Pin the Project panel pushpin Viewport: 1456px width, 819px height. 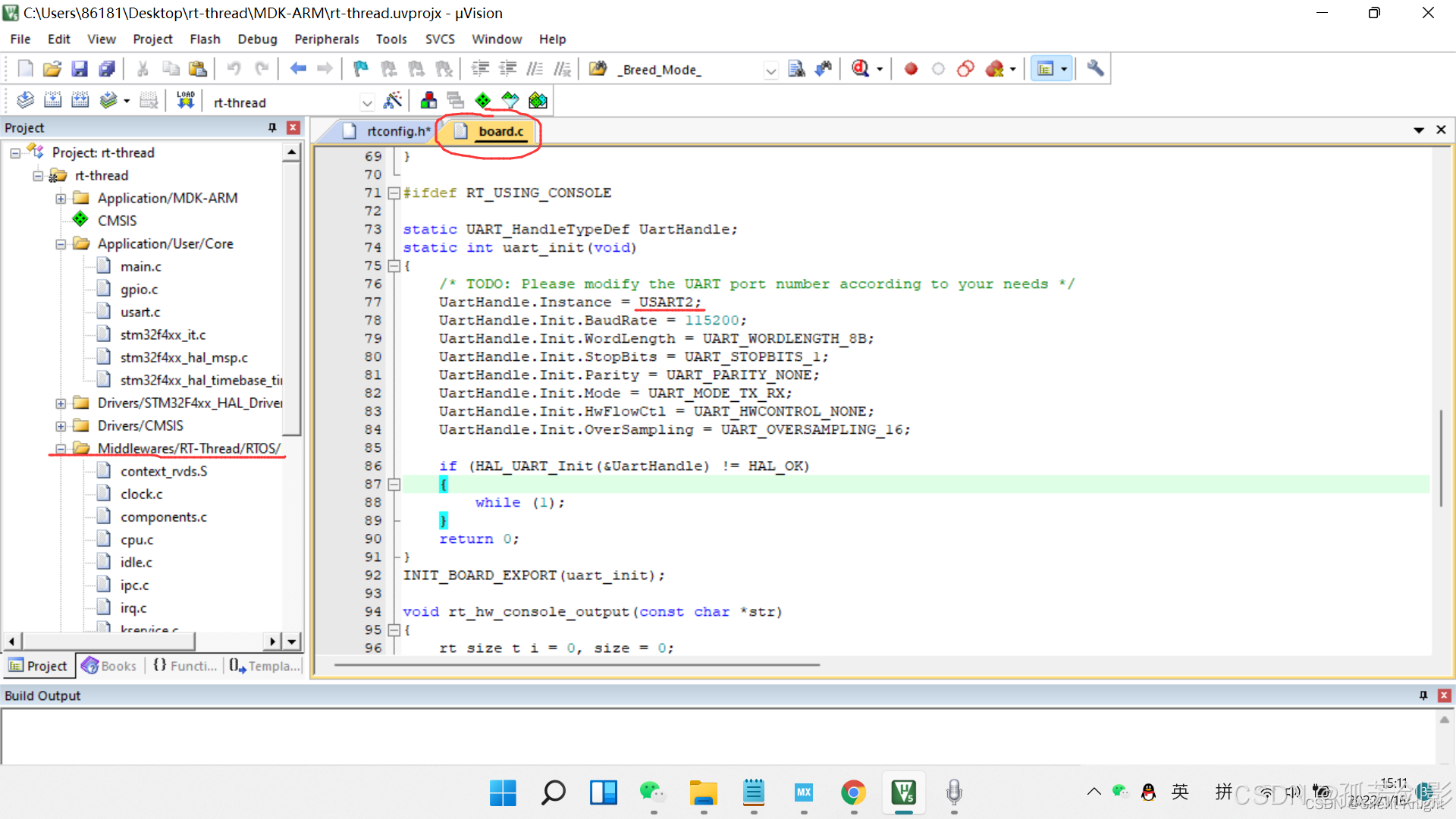click(272, 127)
